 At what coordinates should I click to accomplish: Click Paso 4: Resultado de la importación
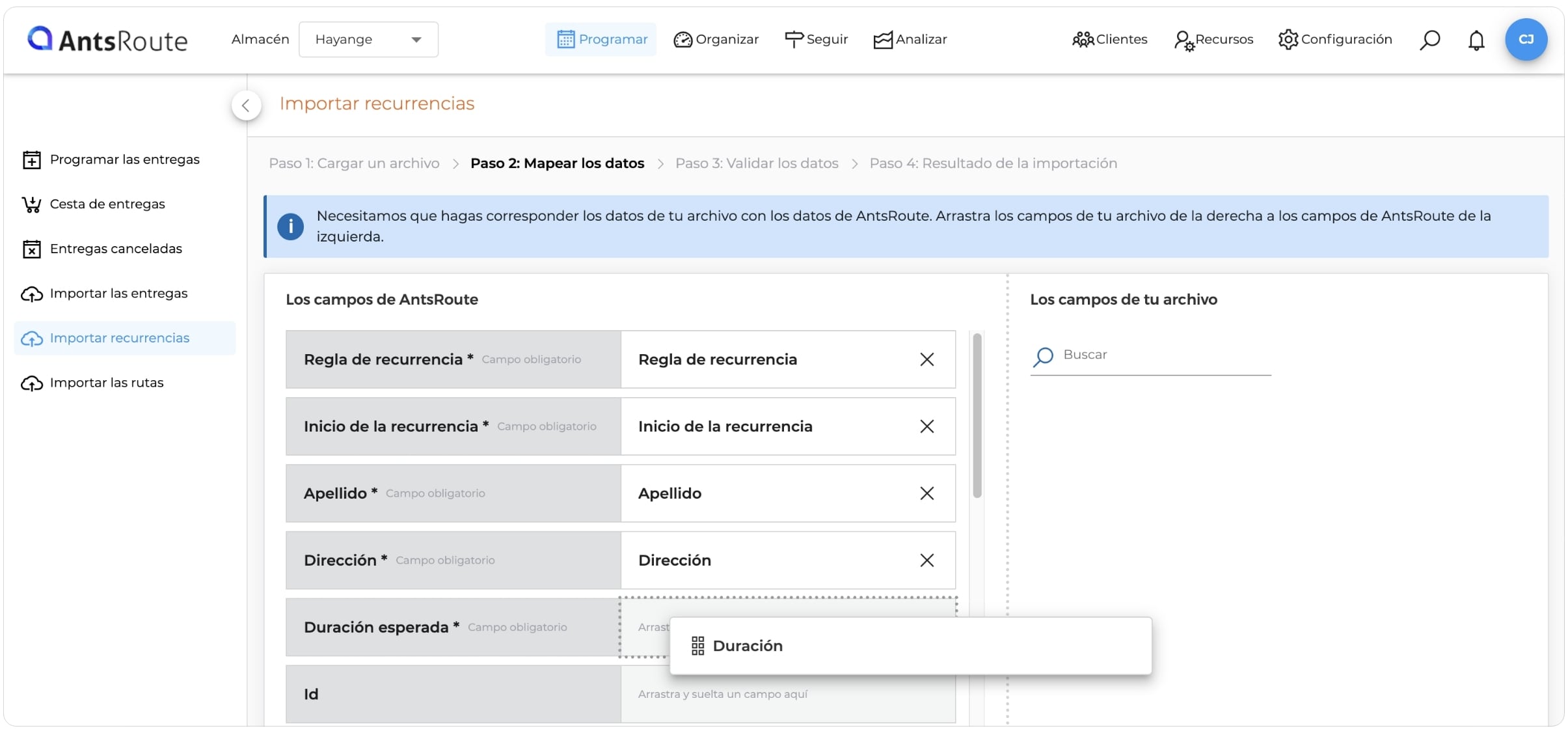[994, 163]
